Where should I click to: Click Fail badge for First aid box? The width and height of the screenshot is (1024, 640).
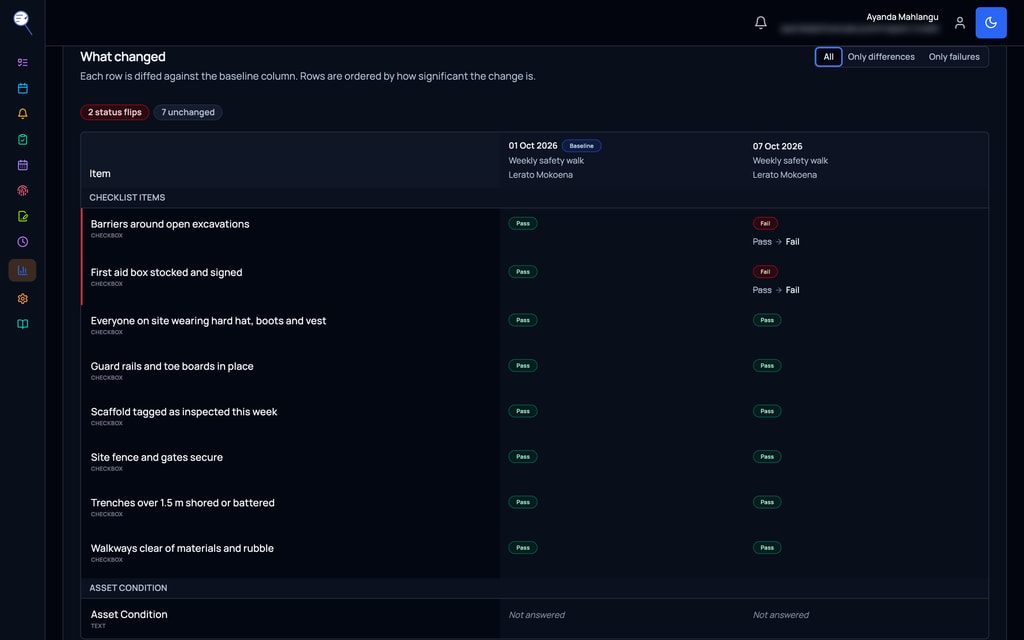tap(765, 272)
